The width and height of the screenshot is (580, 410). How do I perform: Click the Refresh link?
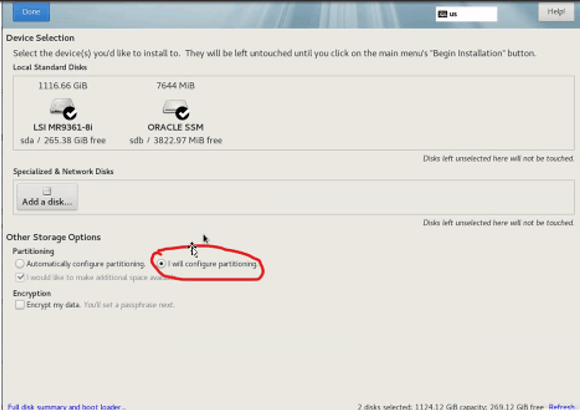(562, 406)
